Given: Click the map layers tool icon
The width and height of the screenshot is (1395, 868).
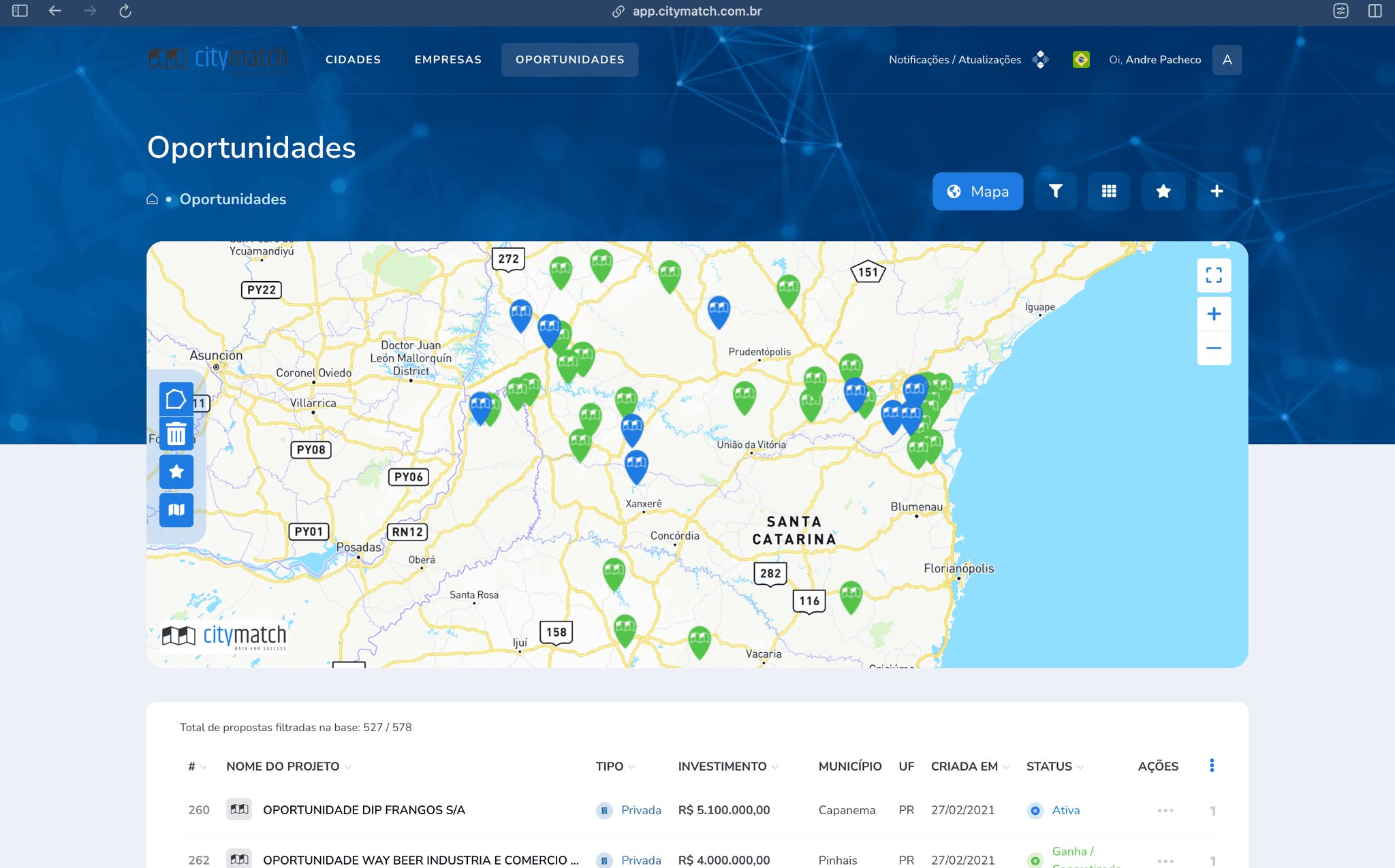Looking at the screenshot, I should point(176,510).
